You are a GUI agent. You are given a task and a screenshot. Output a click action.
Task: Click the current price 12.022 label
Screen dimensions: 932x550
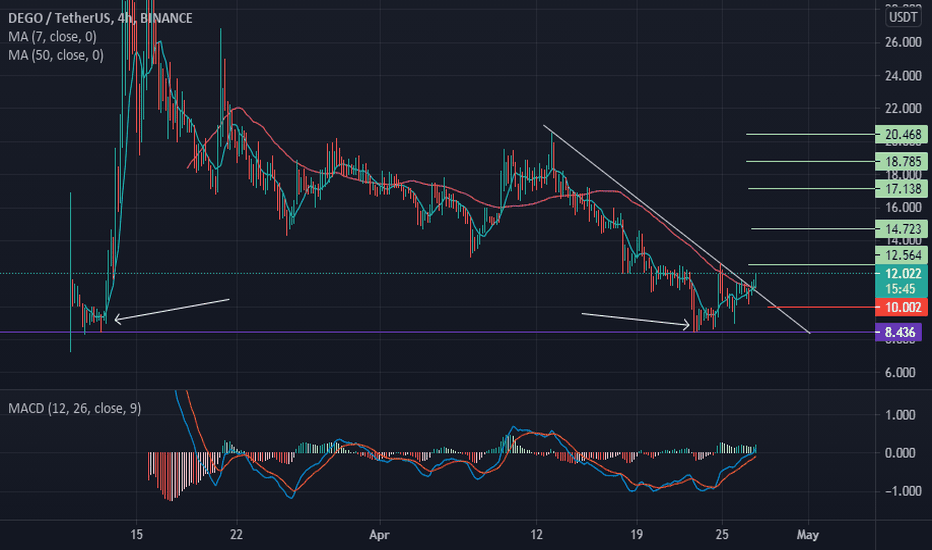(902, 274)
